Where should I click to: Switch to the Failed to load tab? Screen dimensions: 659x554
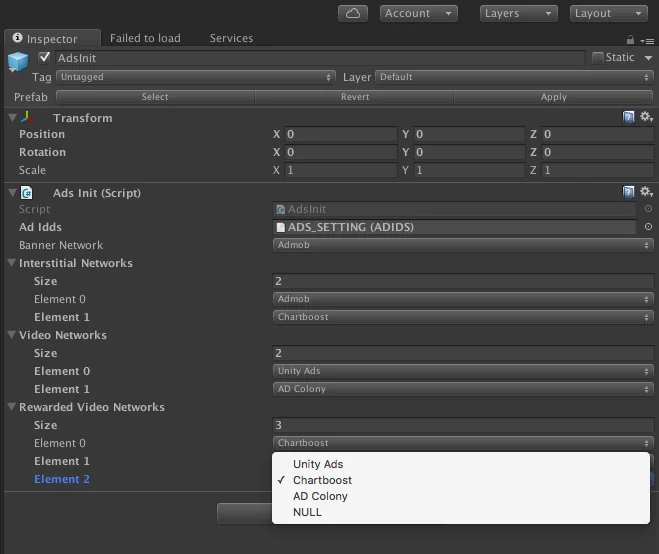pyautogui.click(x=145, y=38)
